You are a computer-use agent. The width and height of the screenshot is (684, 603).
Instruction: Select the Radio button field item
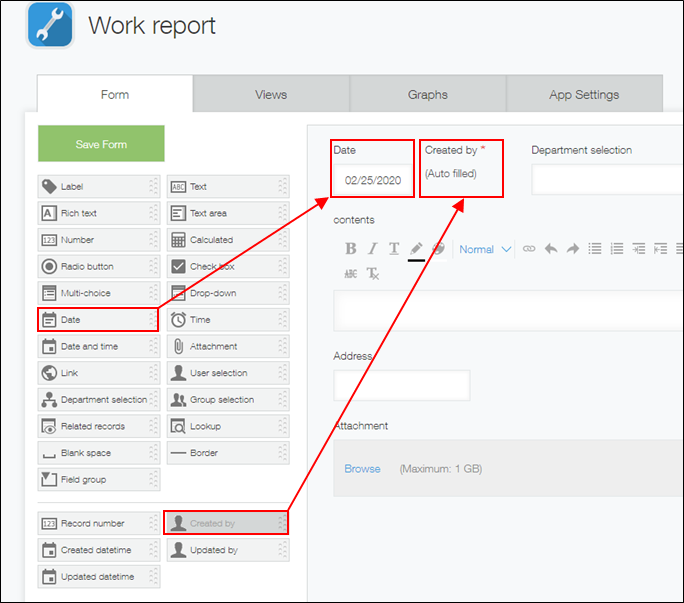pos(99,267)
